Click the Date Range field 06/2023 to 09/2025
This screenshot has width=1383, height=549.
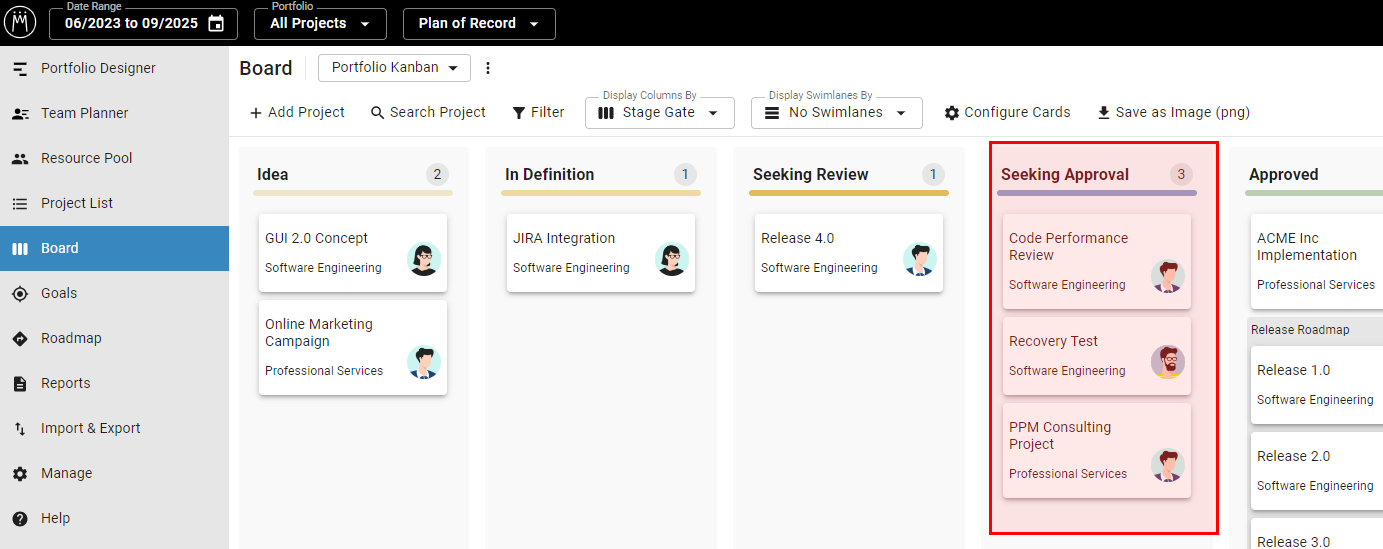[144, 23]
